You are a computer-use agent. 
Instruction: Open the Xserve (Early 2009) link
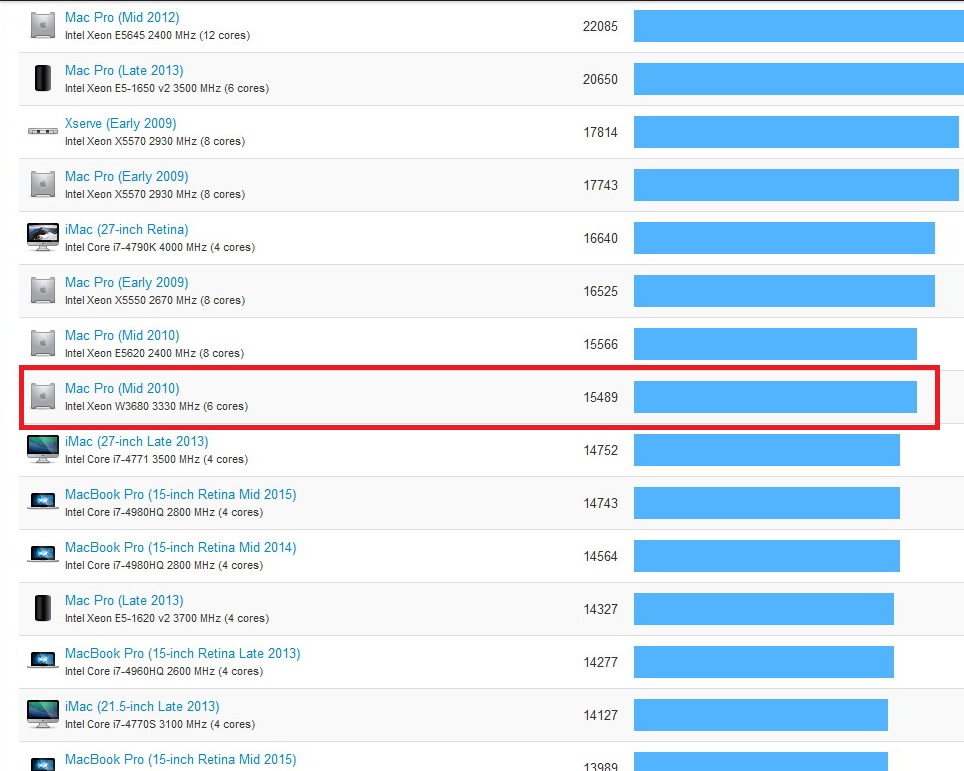pos(120,124)
